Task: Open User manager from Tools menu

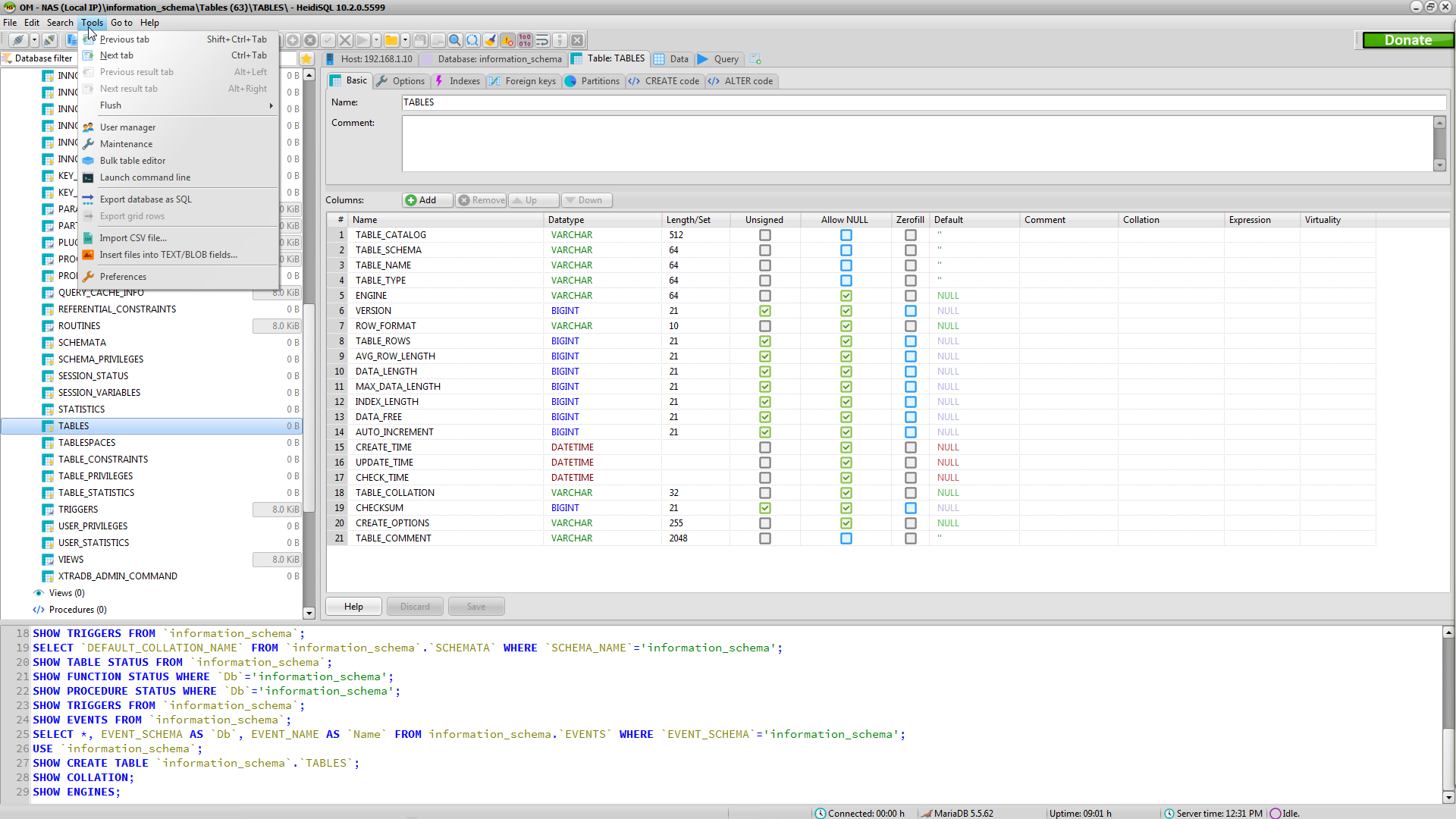Action: [x=127, y=127]
